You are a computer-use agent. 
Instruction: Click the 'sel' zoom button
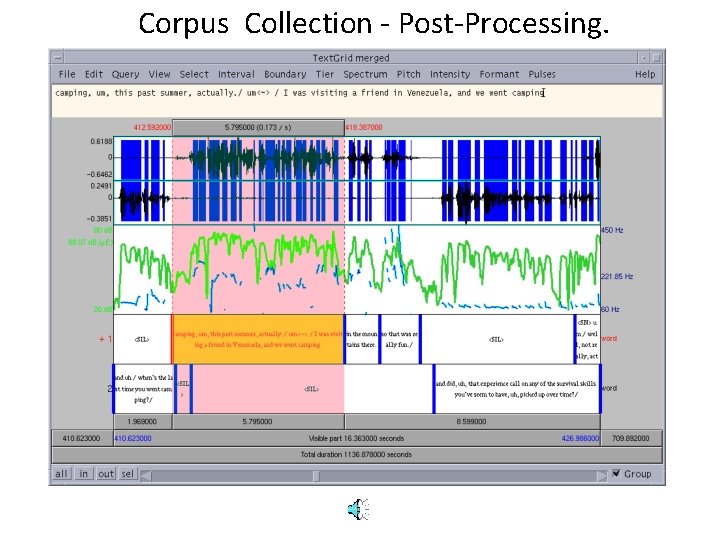pos(128,473)
